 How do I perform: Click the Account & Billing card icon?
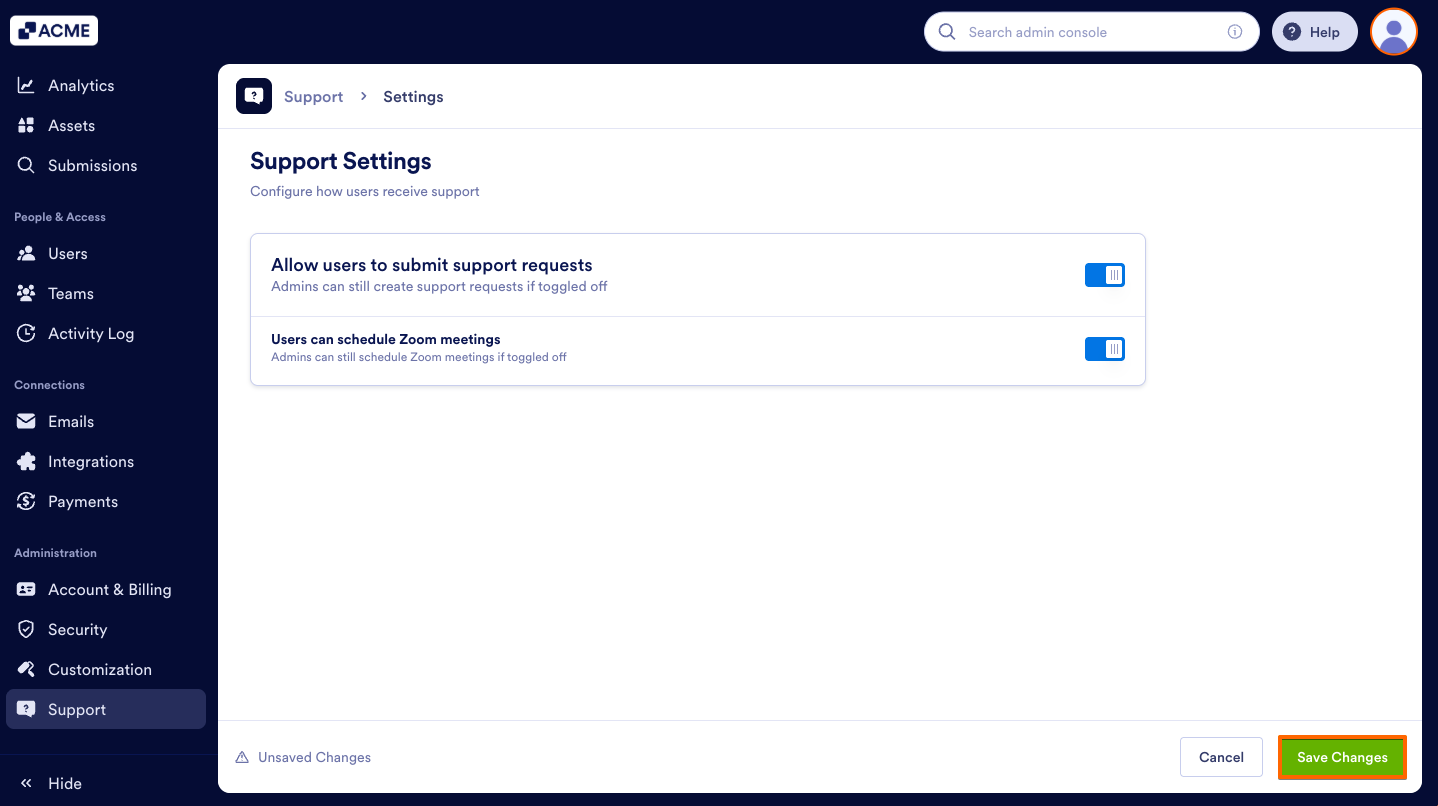pyautogui.click(x=26, y=590)
